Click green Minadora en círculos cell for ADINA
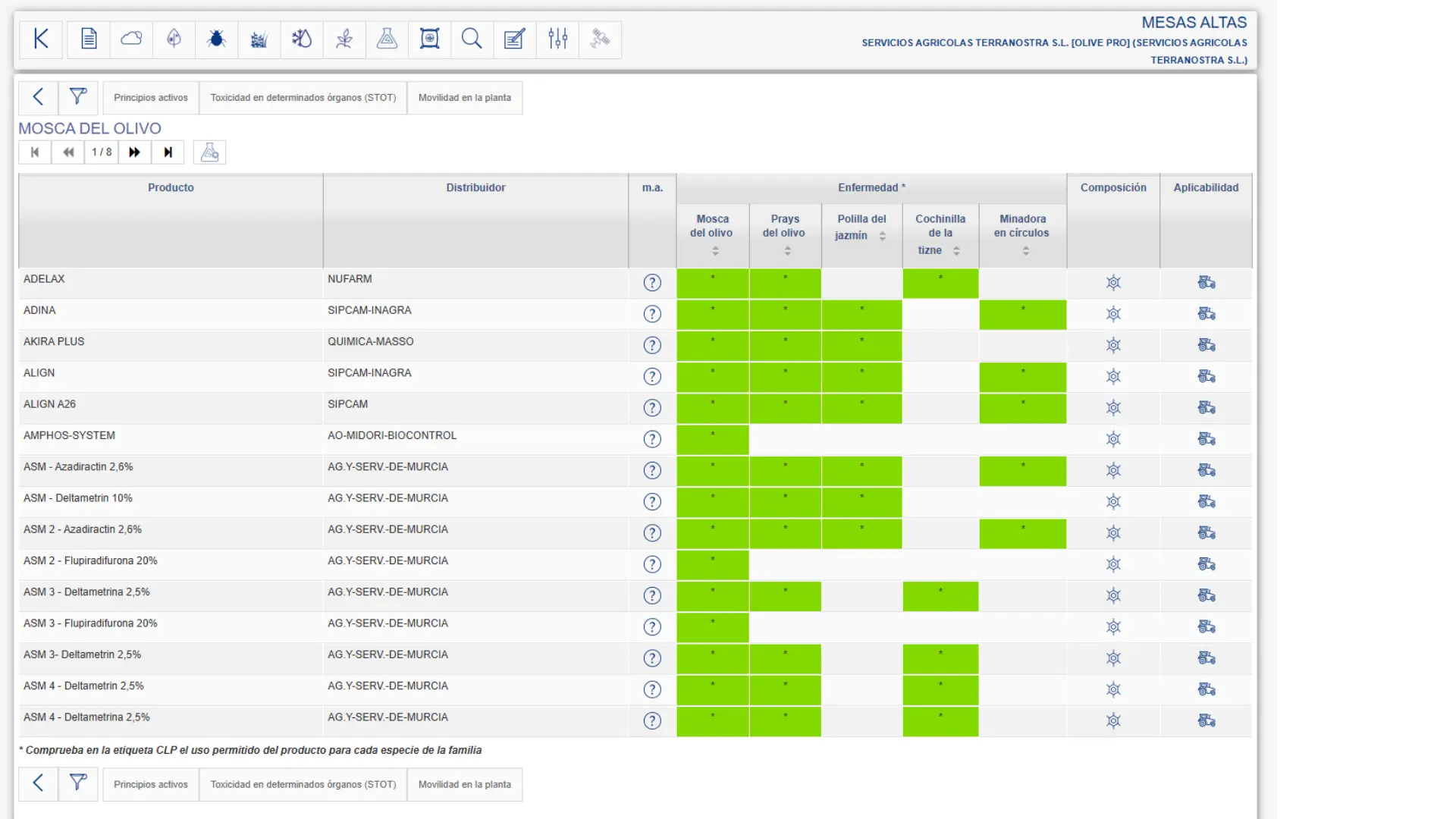This screenshot has height=819, width=1456. tap(1022, 314)
